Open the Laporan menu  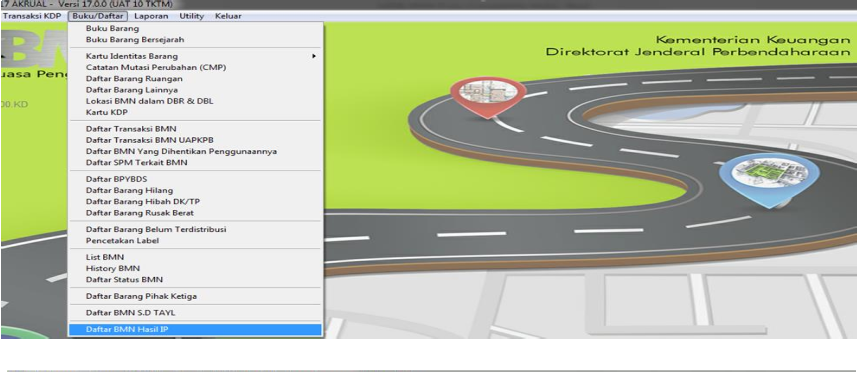pyautogui.click(x=151, y=16)
